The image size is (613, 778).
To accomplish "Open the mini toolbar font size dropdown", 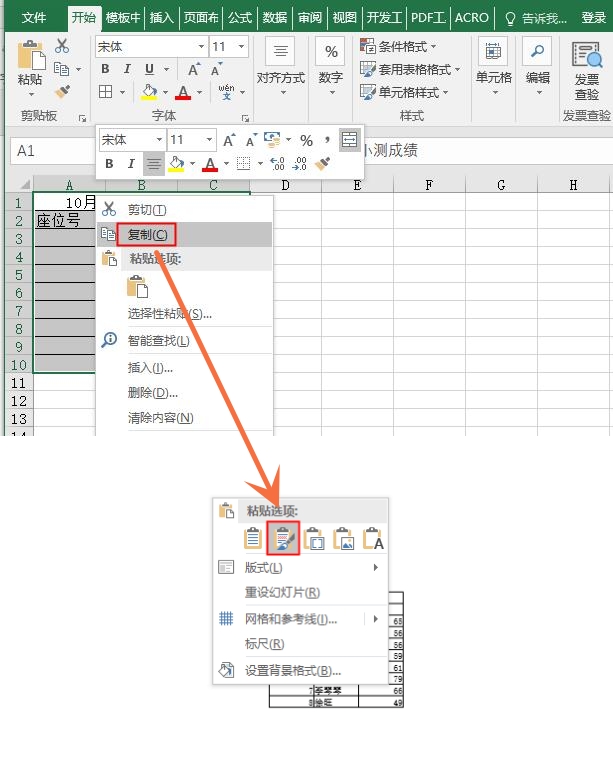I will 209,140.
